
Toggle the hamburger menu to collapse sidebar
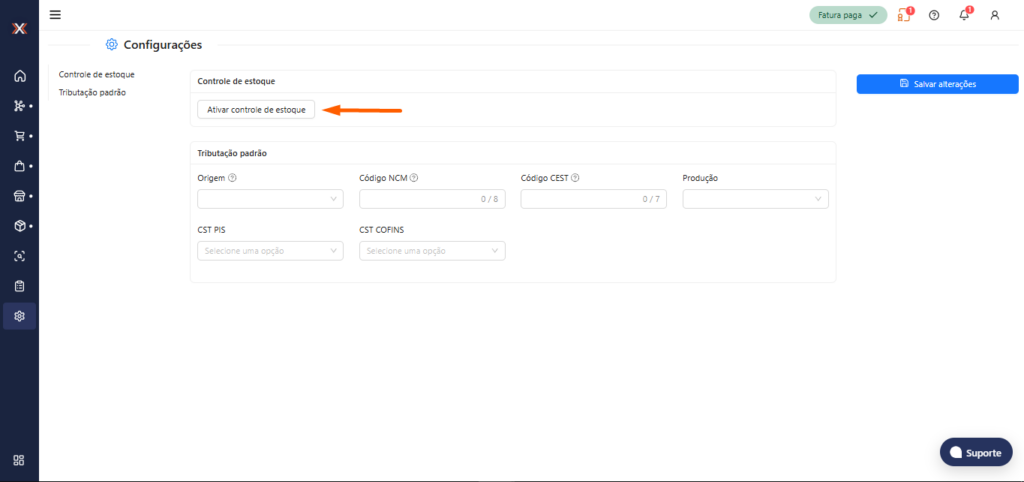pyautogui.click(x=55, y=15)
